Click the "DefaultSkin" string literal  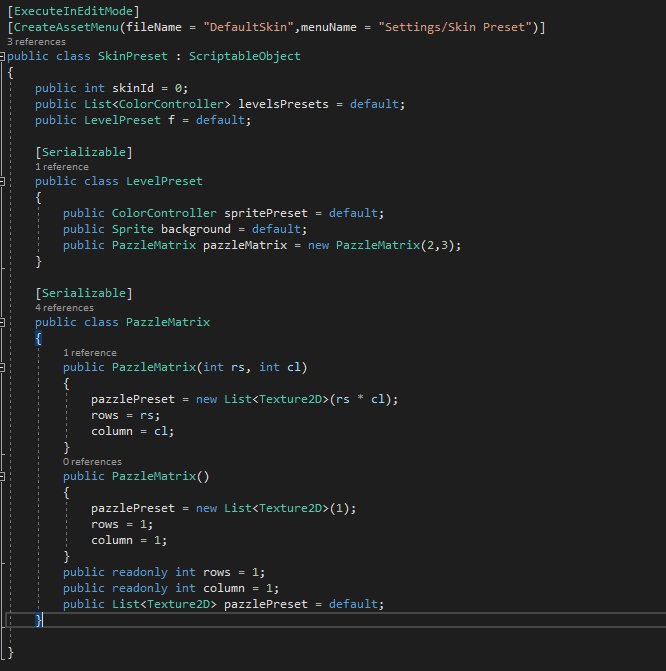click(x=249, y=27)
